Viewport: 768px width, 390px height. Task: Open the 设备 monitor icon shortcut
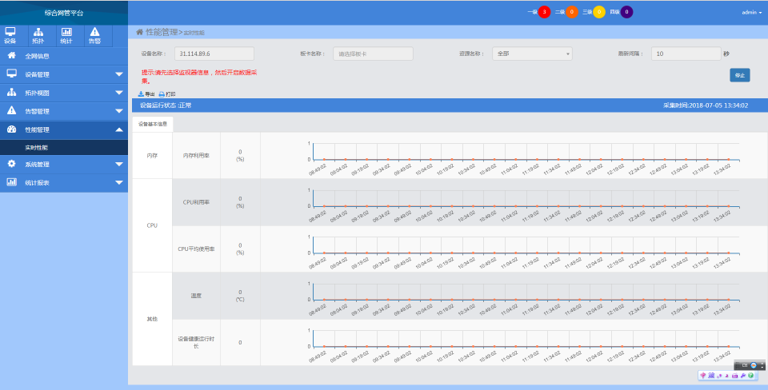tap(10, 35)
